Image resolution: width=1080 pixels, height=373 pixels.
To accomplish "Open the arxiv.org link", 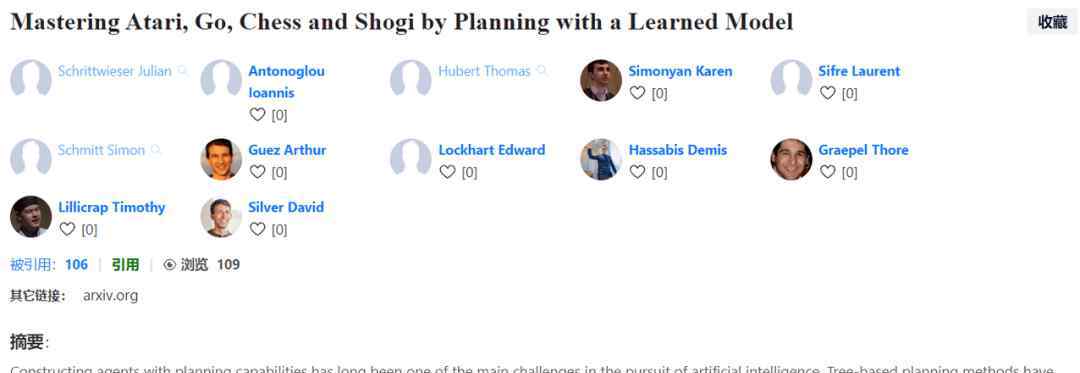I will pyautogui.click(x=110, y=296).
